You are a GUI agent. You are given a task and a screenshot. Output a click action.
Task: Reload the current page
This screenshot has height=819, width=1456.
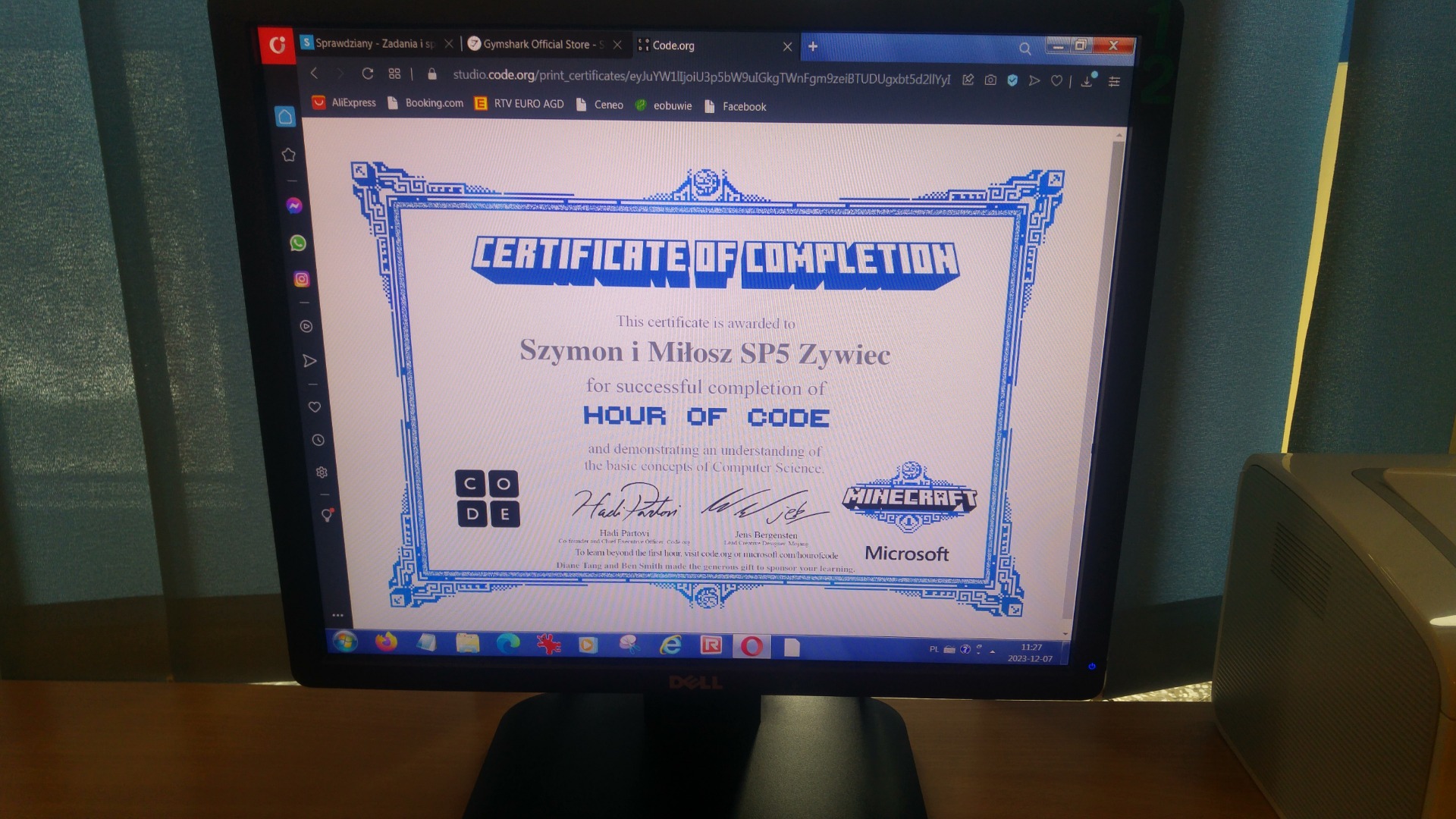coord(368,74)
